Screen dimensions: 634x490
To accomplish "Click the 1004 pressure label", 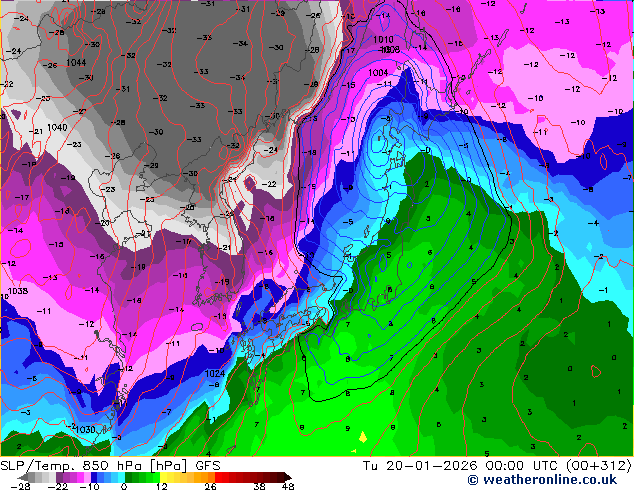I will (378, 72).
